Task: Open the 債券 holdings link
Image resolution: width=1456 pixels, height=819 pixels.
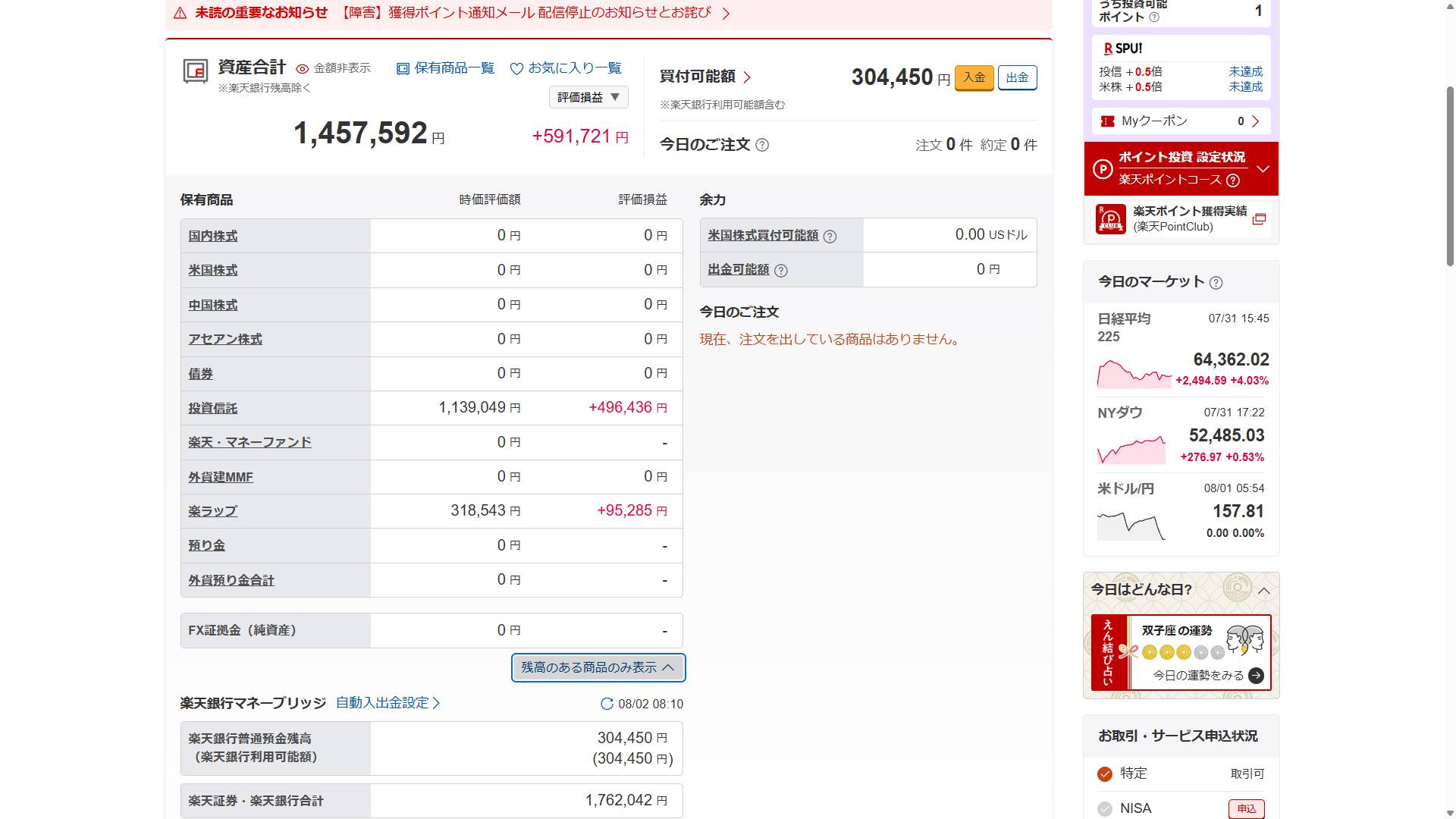Action: pyautogui.click(x=201, y=375)
